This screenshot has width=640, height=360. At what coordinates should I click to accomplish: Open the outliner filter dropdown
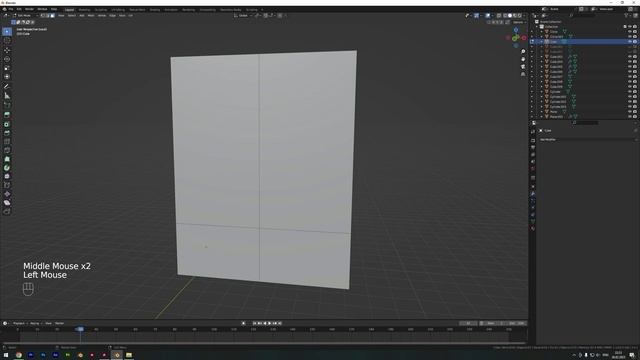pos(627,16)
